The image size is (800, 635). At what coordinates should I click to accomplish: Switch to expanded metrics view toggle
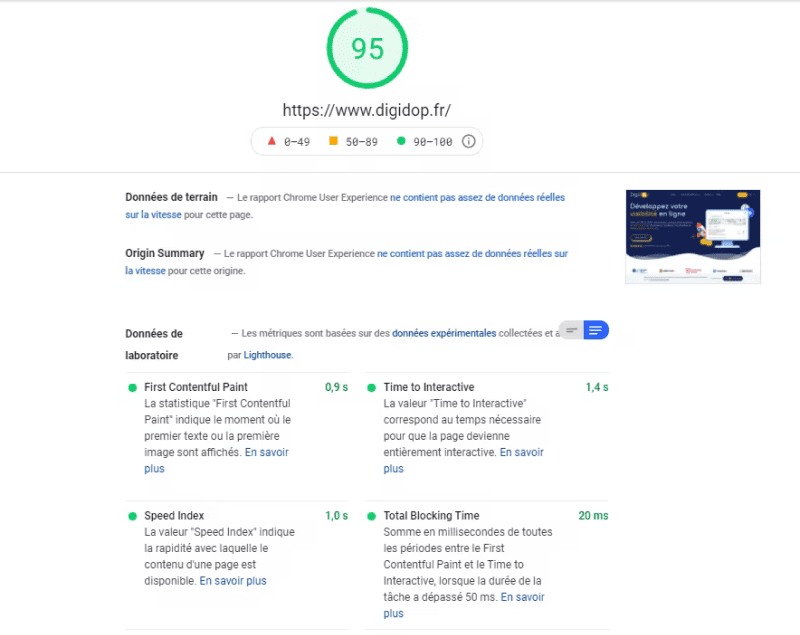point(595,331)
